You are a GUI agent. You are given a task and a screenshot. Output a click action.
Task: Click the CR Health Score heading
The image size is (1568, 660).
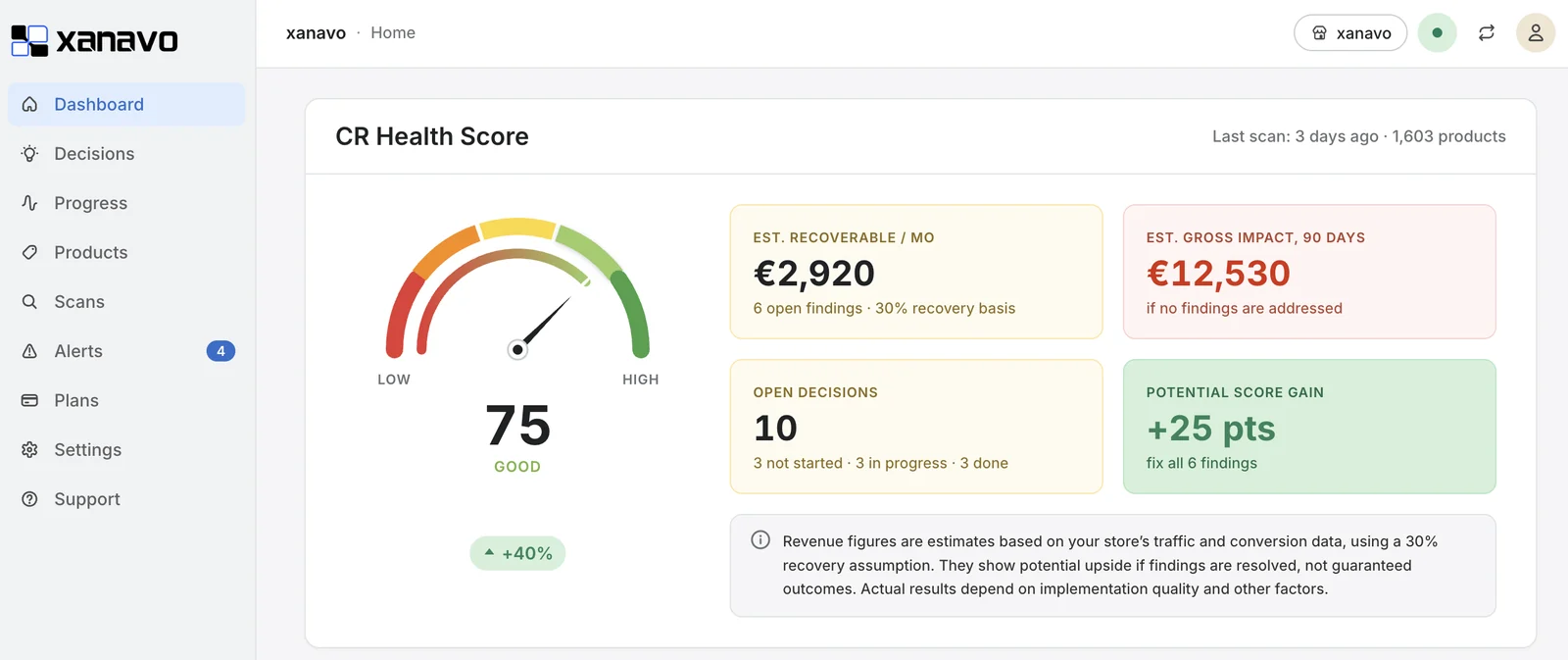tap(432, 136)
